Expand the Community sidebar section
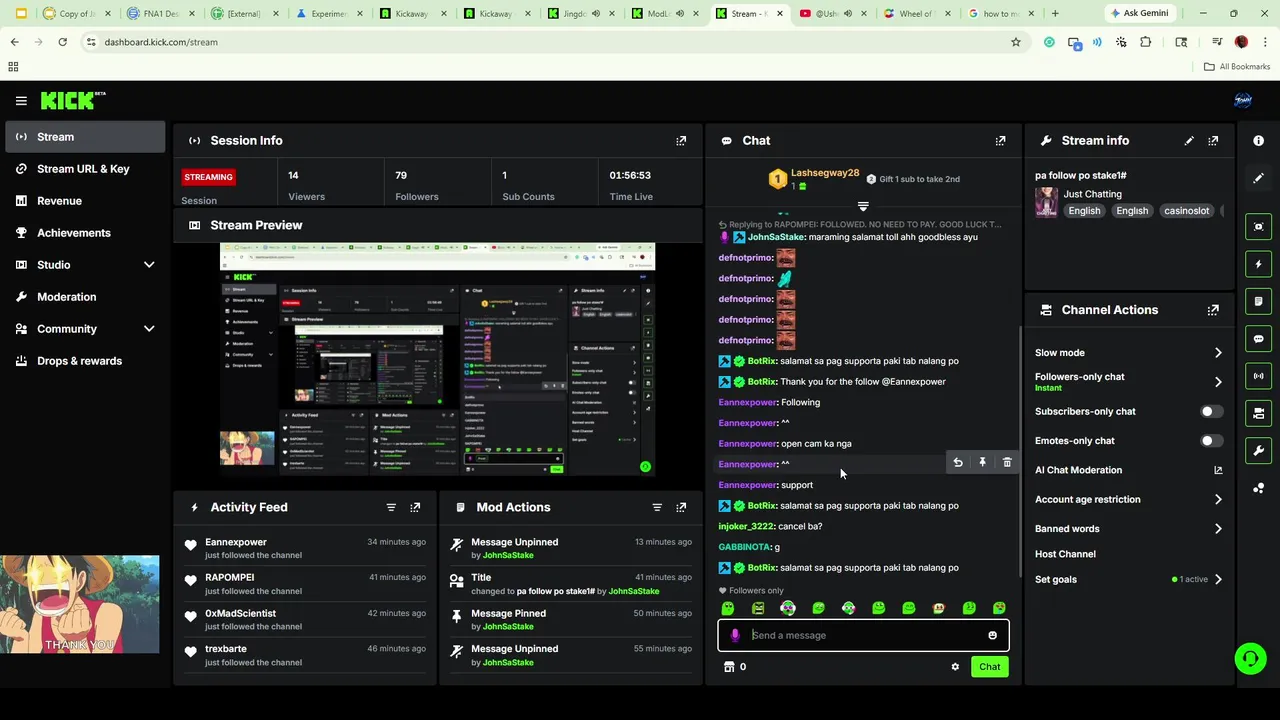Screen dimensions: 1280x720 tap(149, 329)
